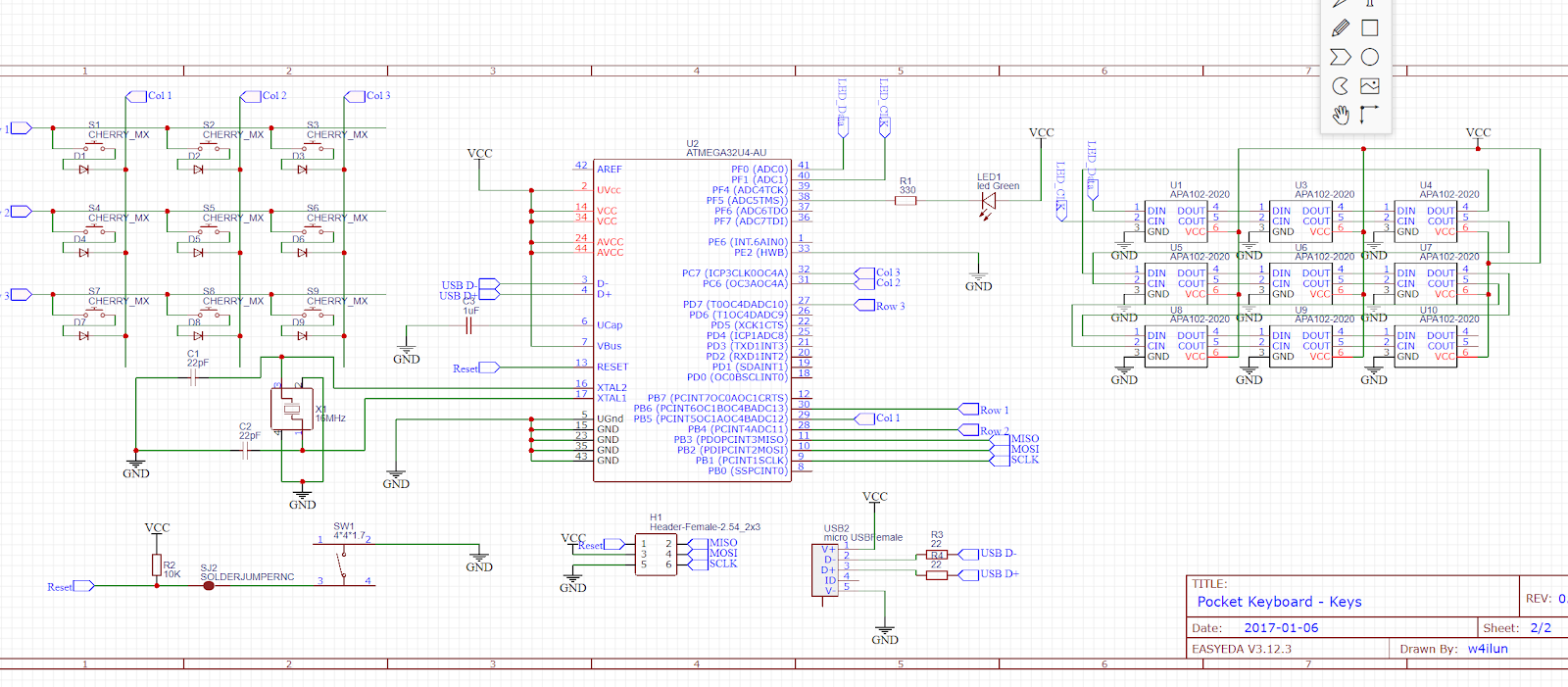The height and width of the screenshot is (687, 1568).
Task: Select the pencil freehand draw tool
Action: click(1341, 28)
